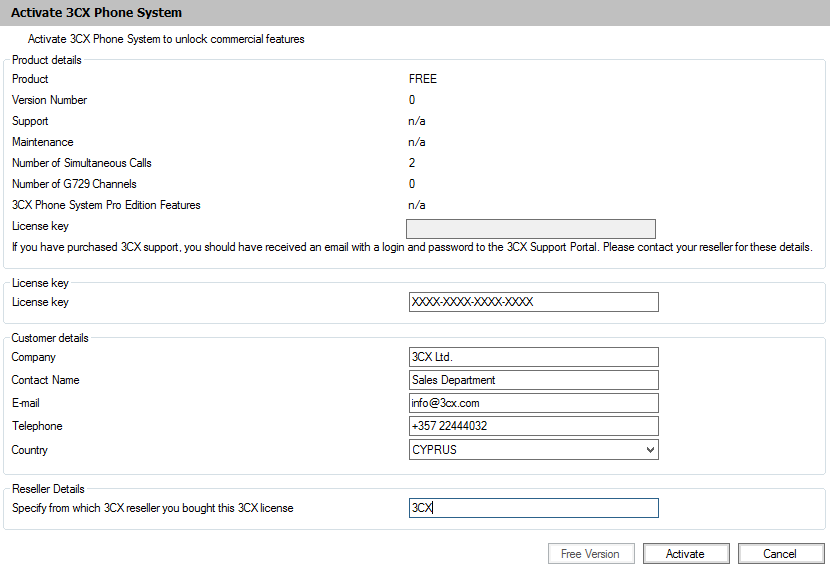830x568 pixels.
Task: Click the Specify from which 3CX reseller label
Action: (x=152, y=508)
